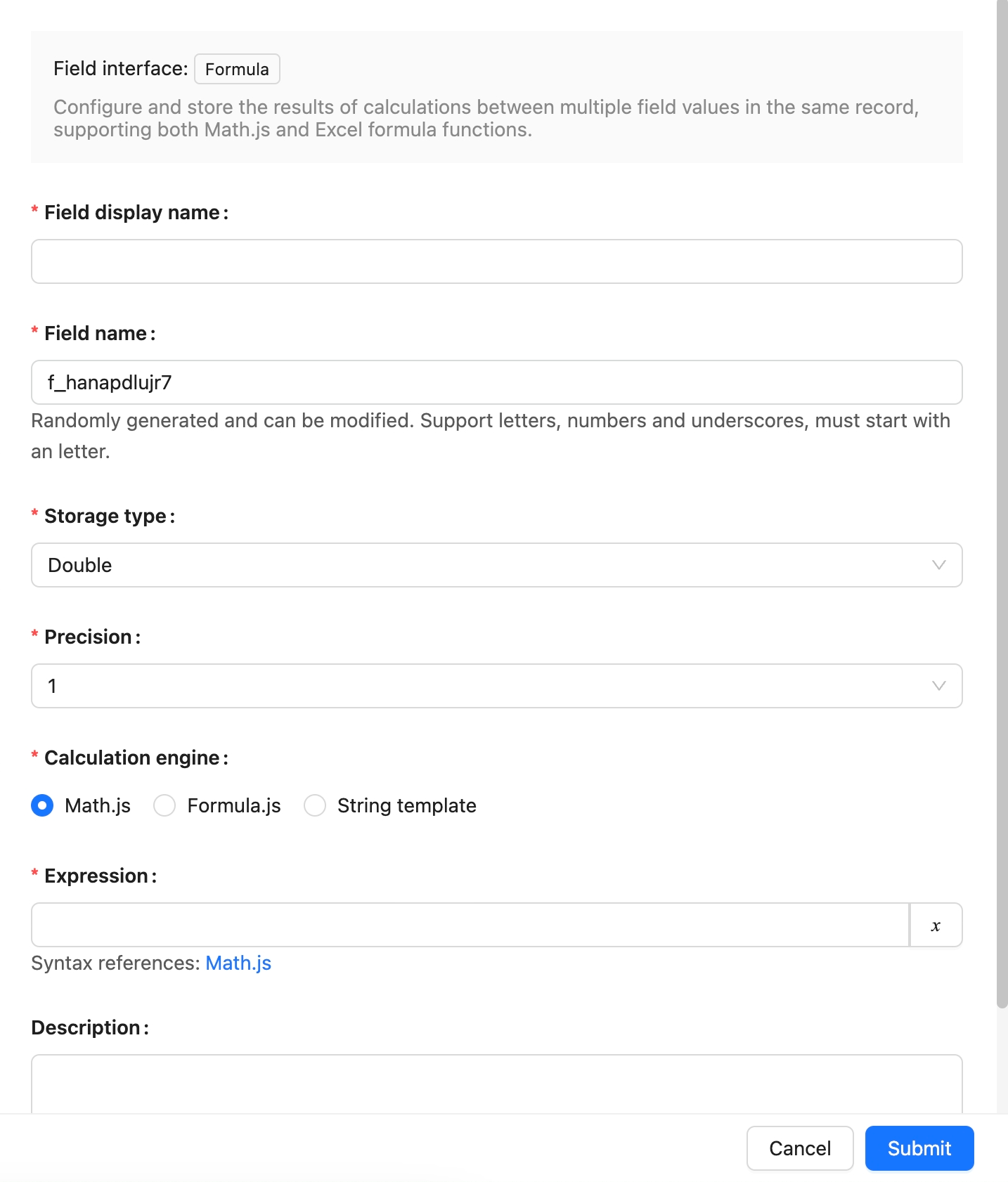Click the vertical scrollbar on the right
The image size is (1008, 1182).
1002,492
